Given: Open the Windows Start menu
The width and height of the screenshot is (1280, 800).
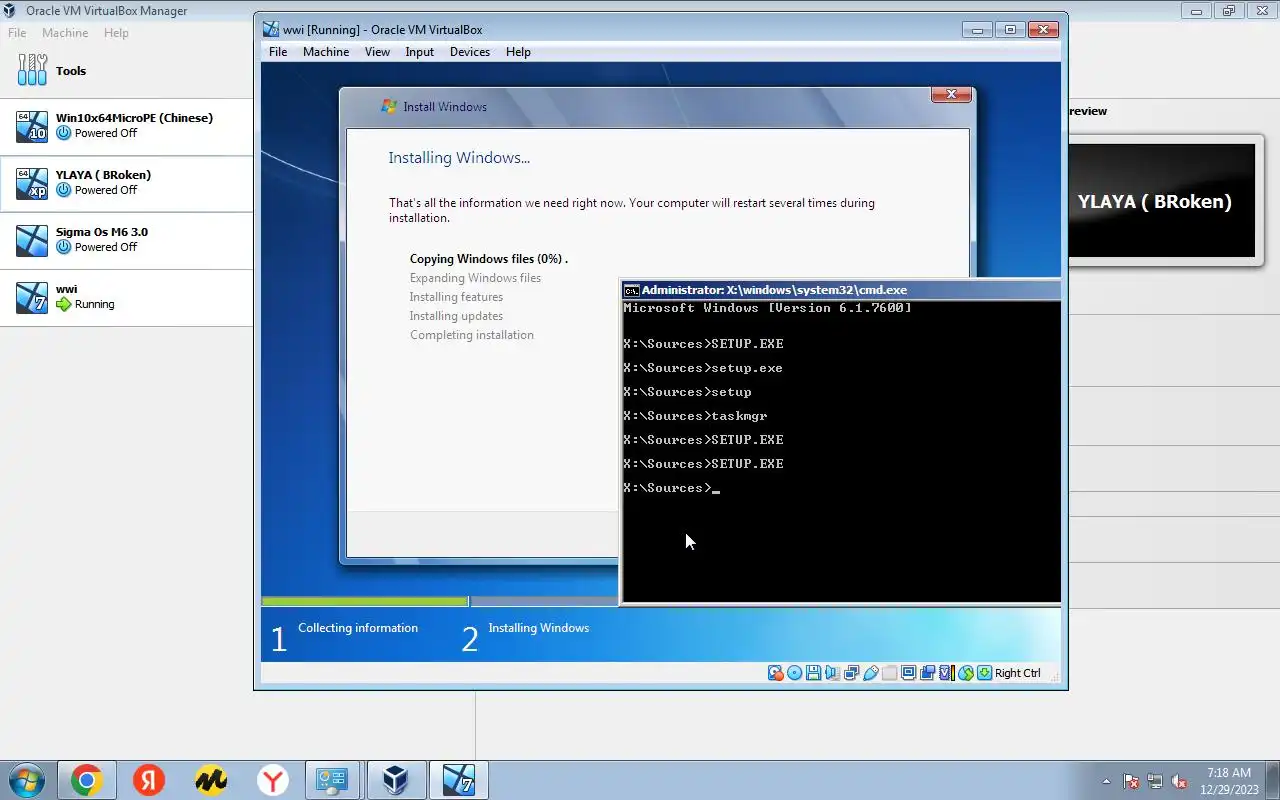Looking at the screenshot, I should 25,780.
